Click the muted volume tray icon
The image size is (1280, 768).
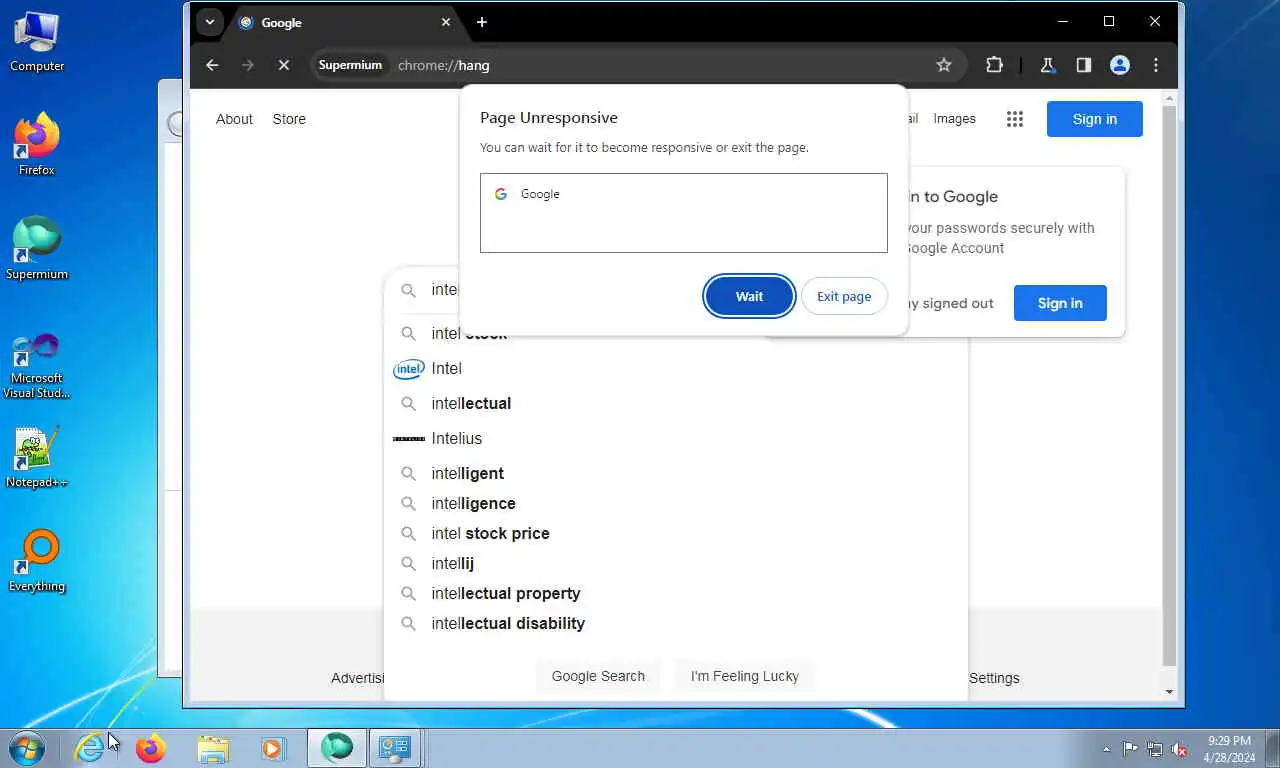pos(1180,749)
